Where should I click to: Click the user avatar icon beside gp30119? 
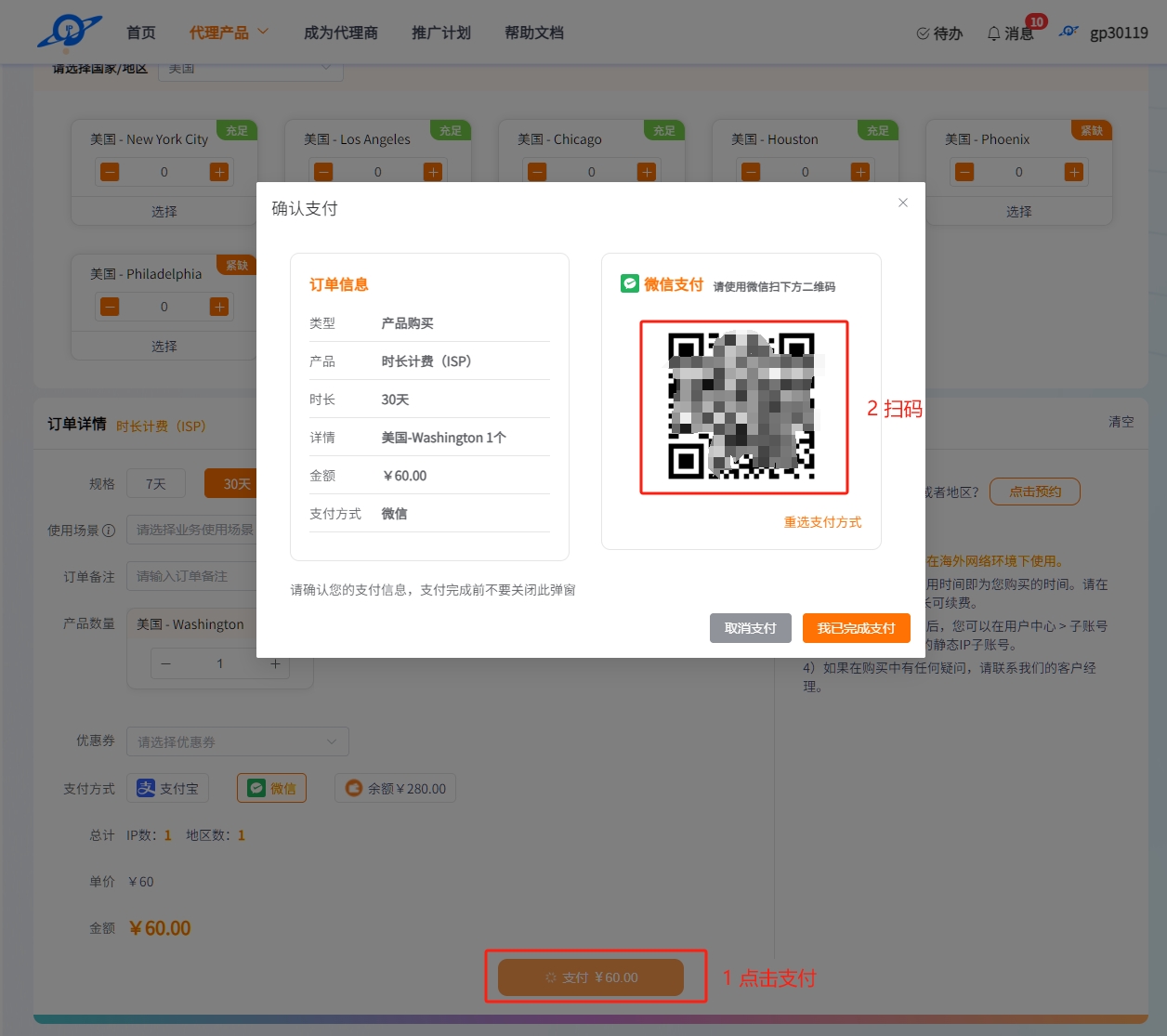click(1069, 32)
